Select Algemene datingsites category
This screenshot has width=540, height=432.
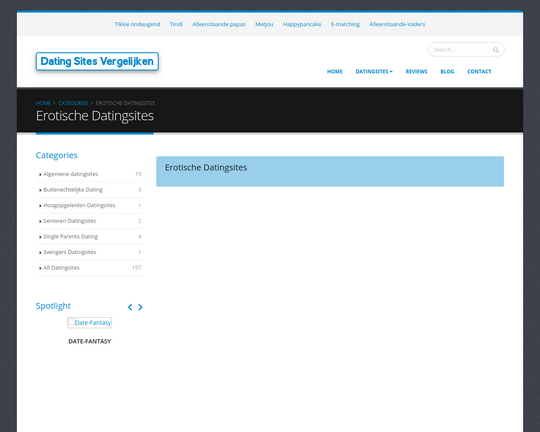coord(71,174)
